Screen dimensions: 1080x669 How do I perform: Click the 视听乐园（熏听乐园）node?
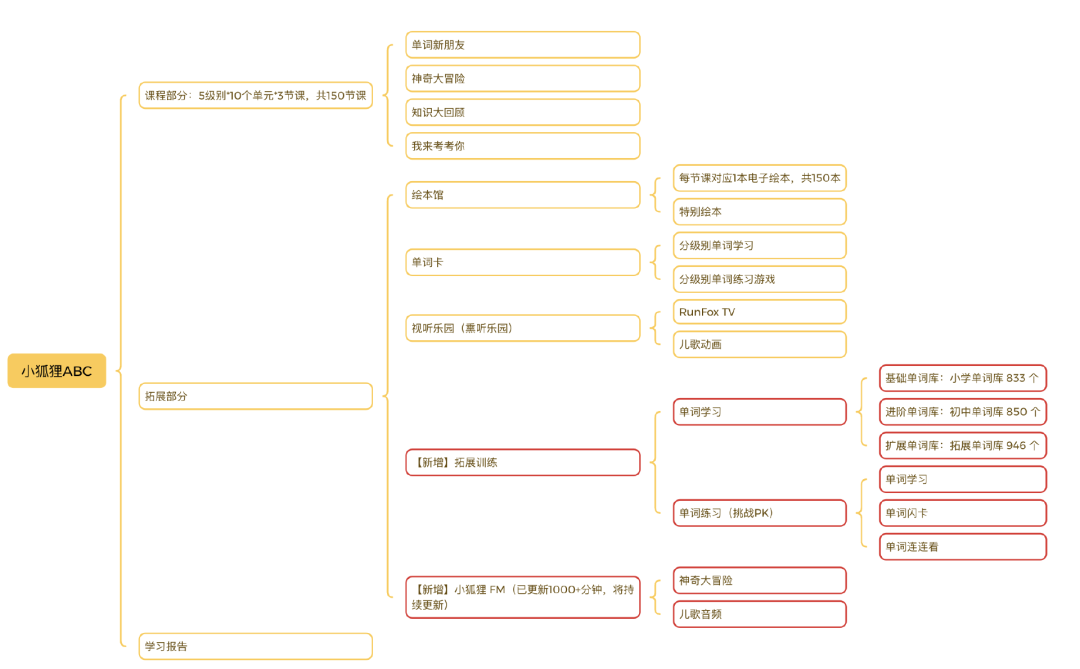click(x=522, y=328)
